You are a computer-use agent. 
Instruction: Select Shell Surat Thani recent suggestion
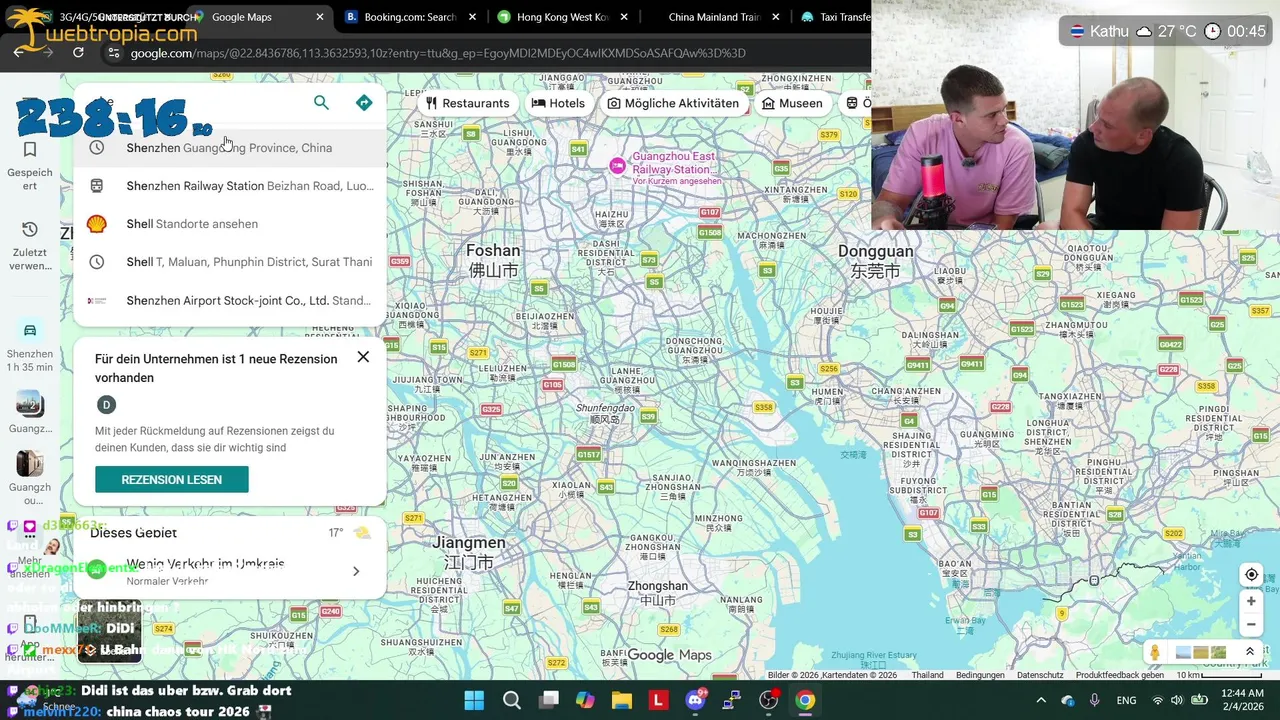230,262
